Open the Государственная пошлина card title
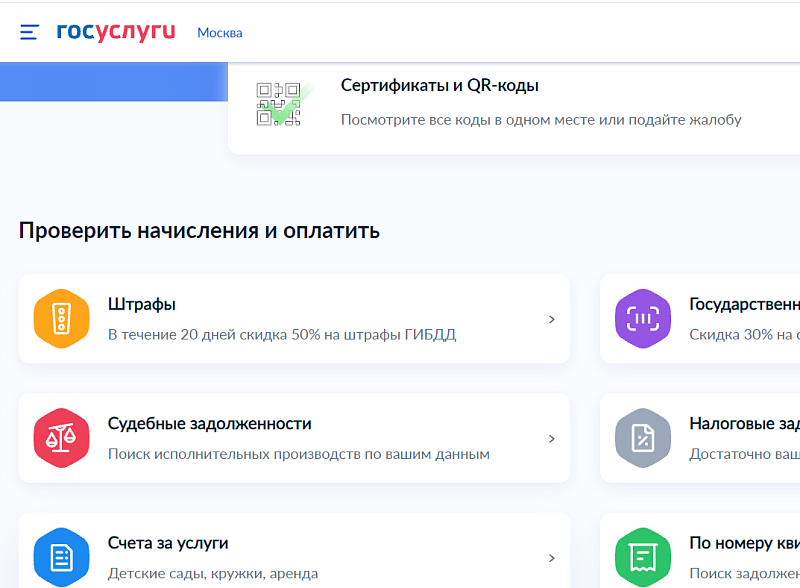Screen dimensions: 800x588 (744, 304)
